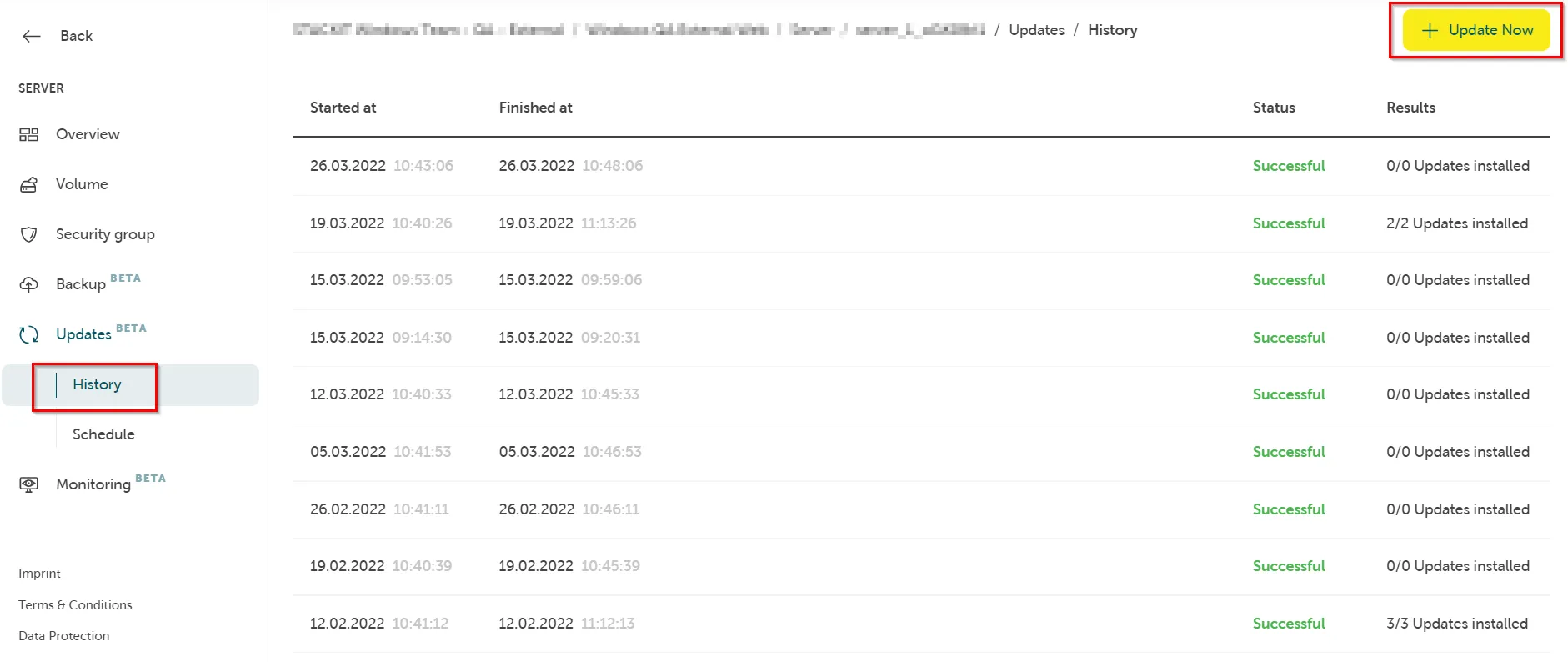Open the Data Protection page
The width and height of the screenshot is (1568, 662).
pyautogui.click(x=64, y=635)
